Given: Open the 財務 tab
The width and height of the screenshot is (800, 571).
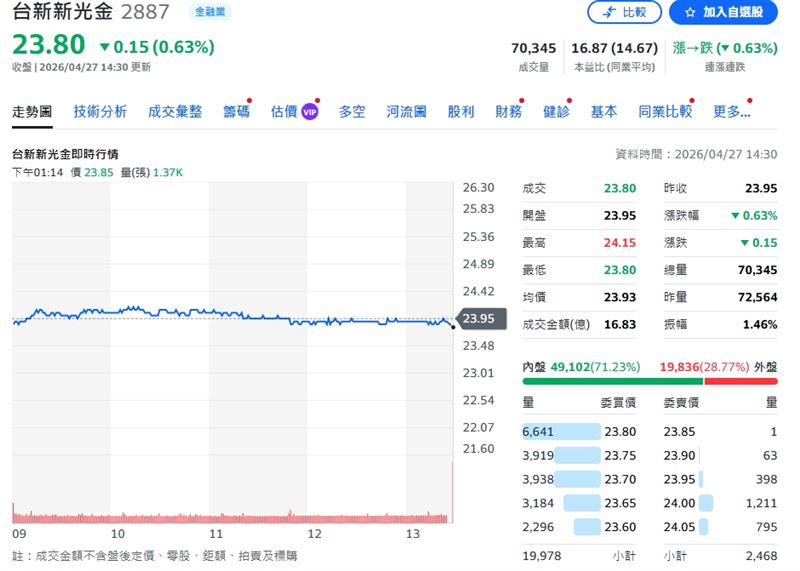Looking at the screenshot, I should pyautogui.click(x=509, y=111).
